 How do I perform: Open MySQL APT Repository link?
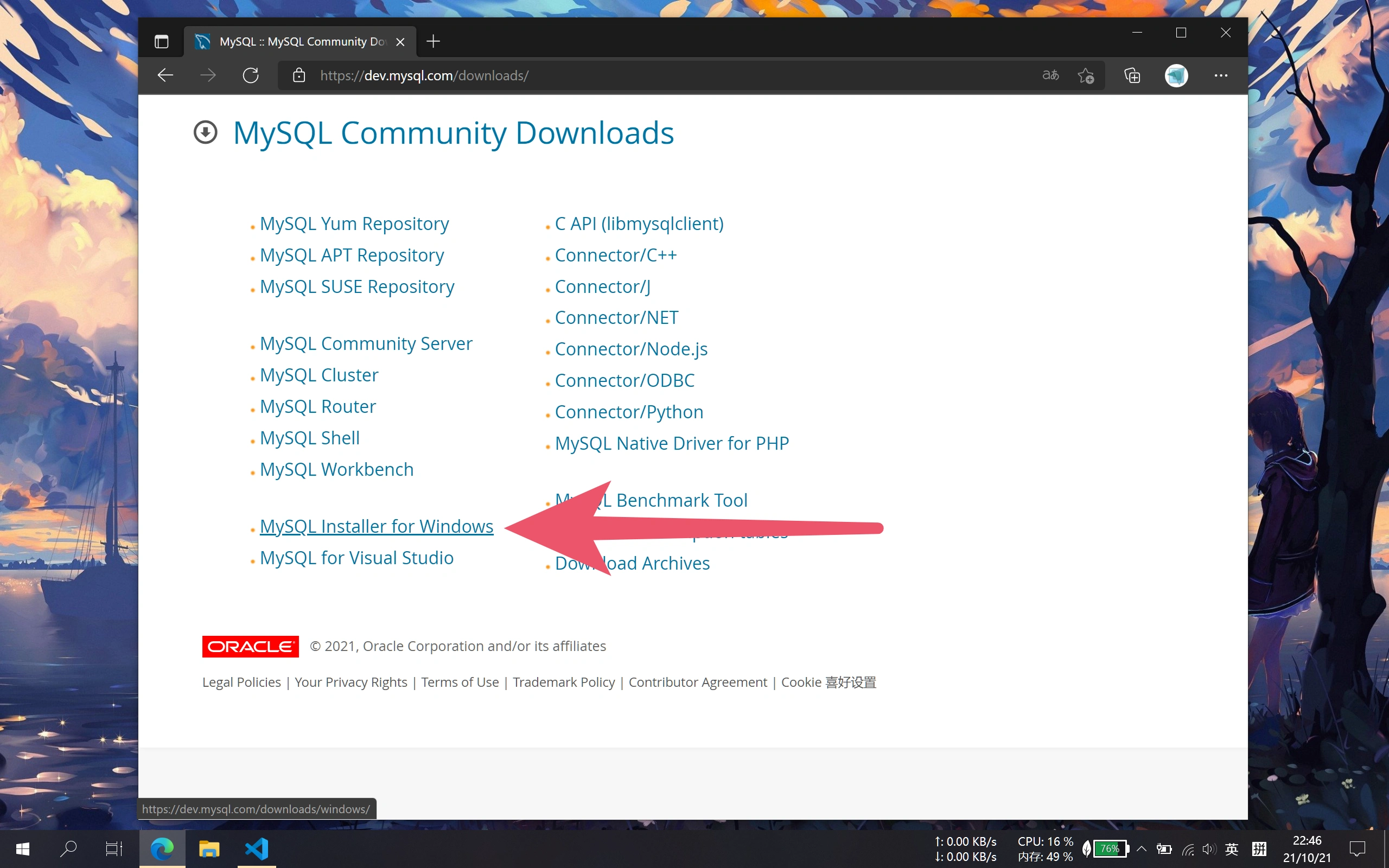click(x=352, y=255)
